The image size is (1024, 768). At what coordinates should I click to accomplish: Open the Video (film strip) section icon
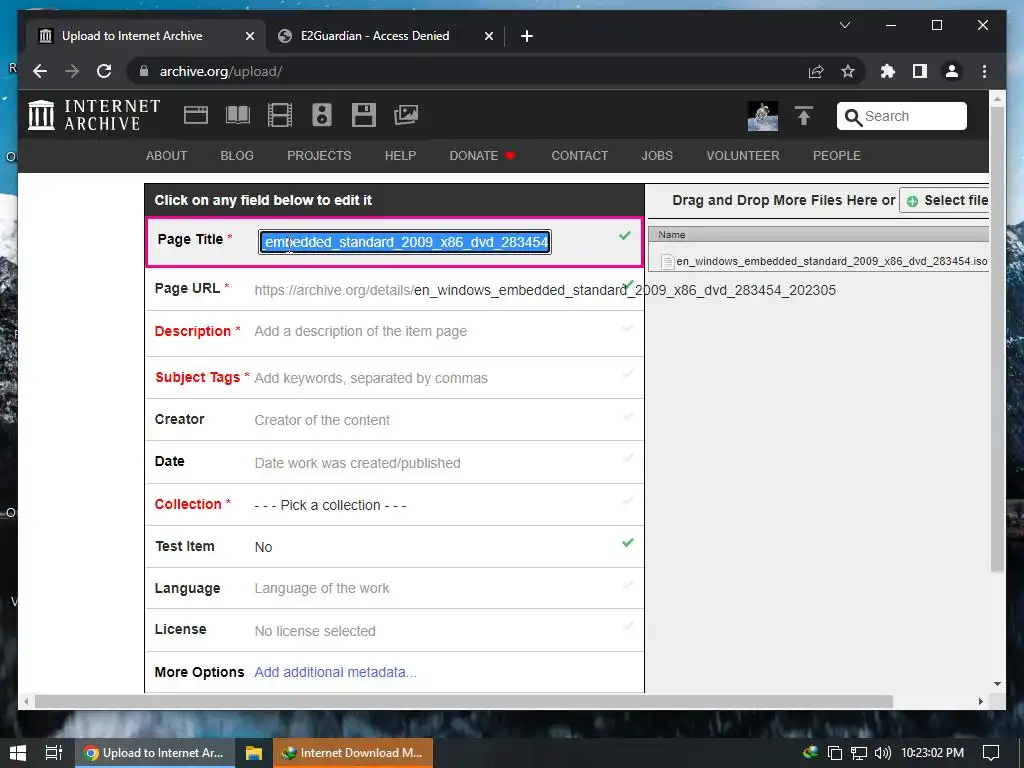click(280, 115)
